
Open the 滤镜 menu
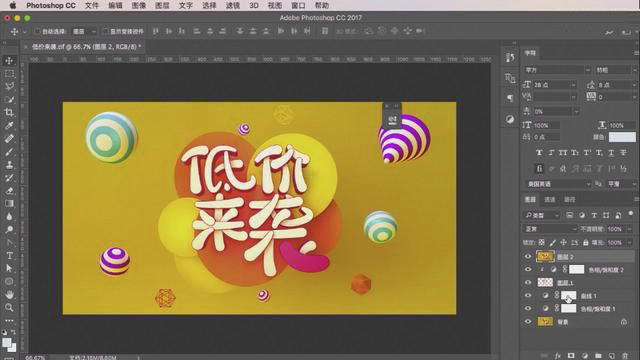pos(233,5)
